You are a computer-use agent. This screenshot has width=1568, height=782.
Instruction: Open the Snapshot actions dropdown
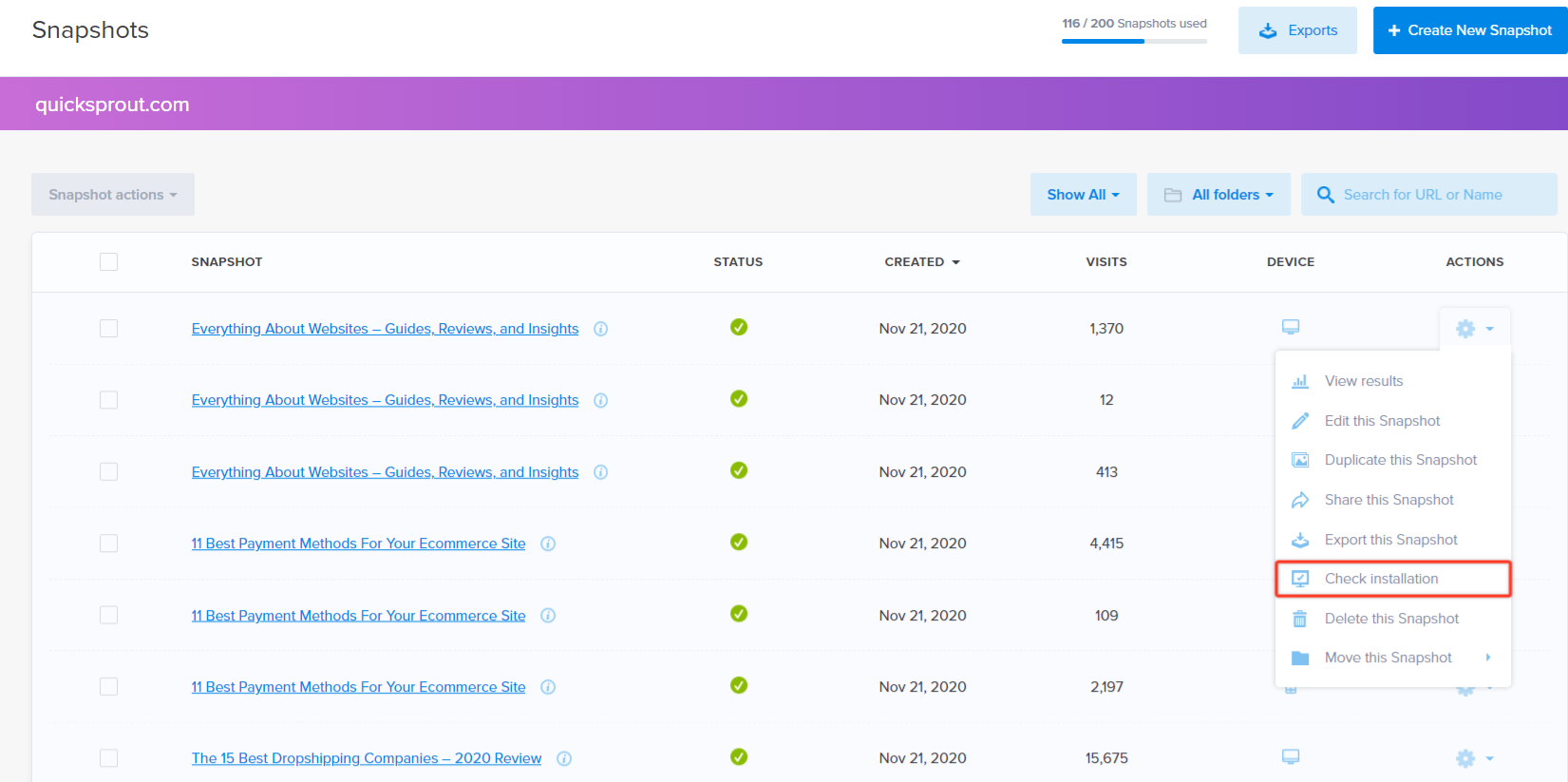coord(113,195)
